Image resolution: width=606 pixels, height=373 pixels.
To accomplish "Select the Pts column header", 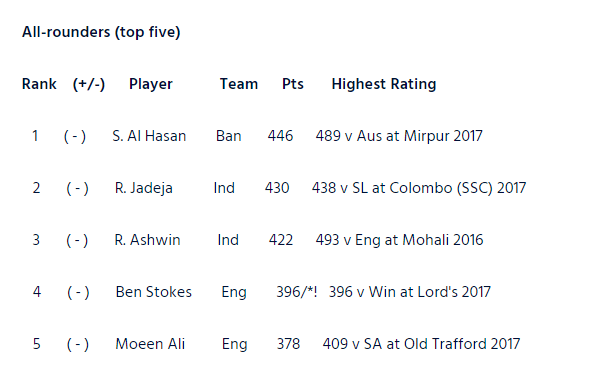I will click(293, 84).
